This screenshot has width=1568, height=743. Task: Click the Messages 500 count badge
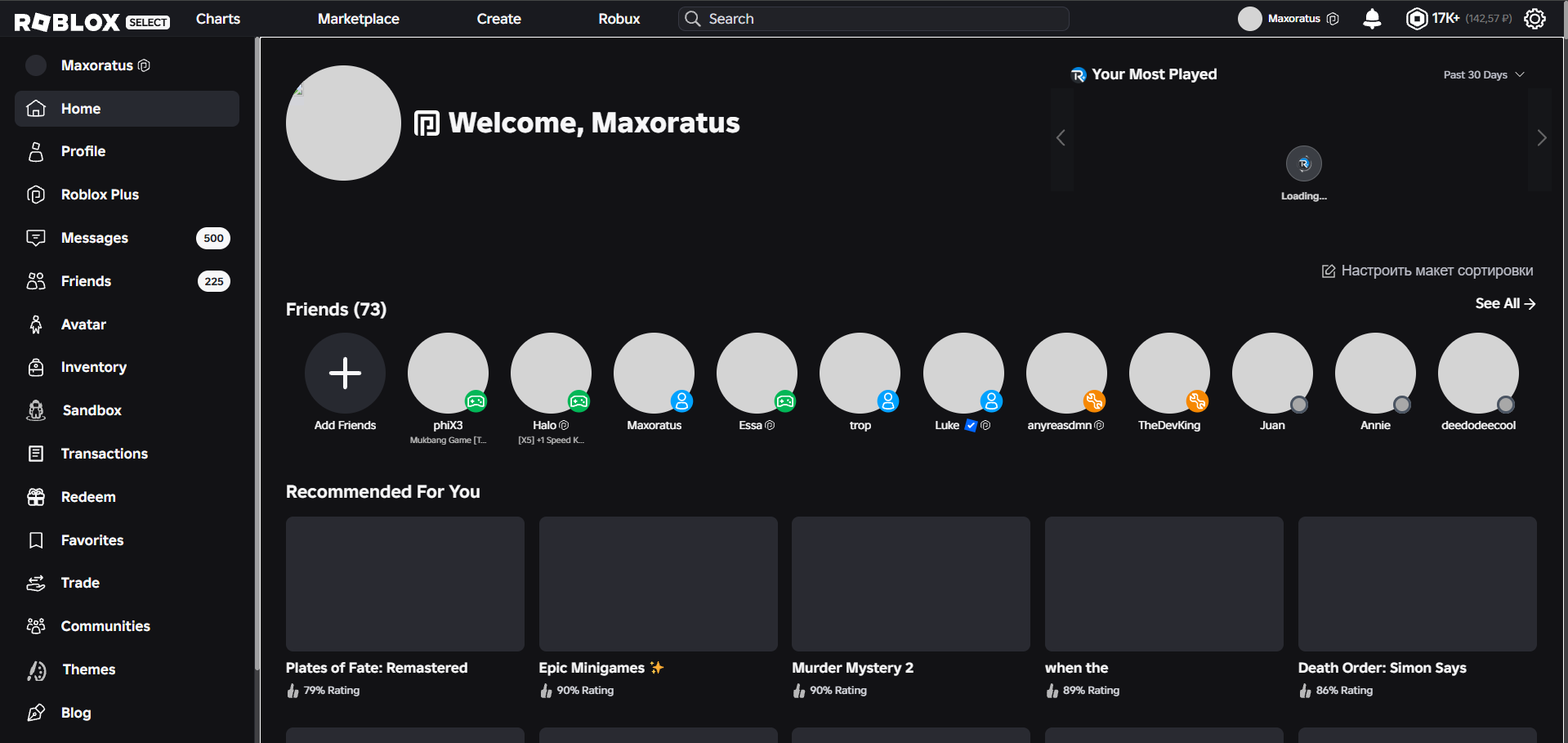click(x=213, y=238)
